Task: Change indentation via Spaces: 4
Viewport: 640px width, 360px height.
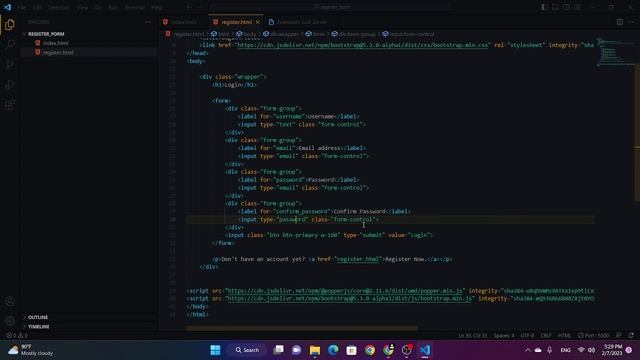Action: [504, 336]
